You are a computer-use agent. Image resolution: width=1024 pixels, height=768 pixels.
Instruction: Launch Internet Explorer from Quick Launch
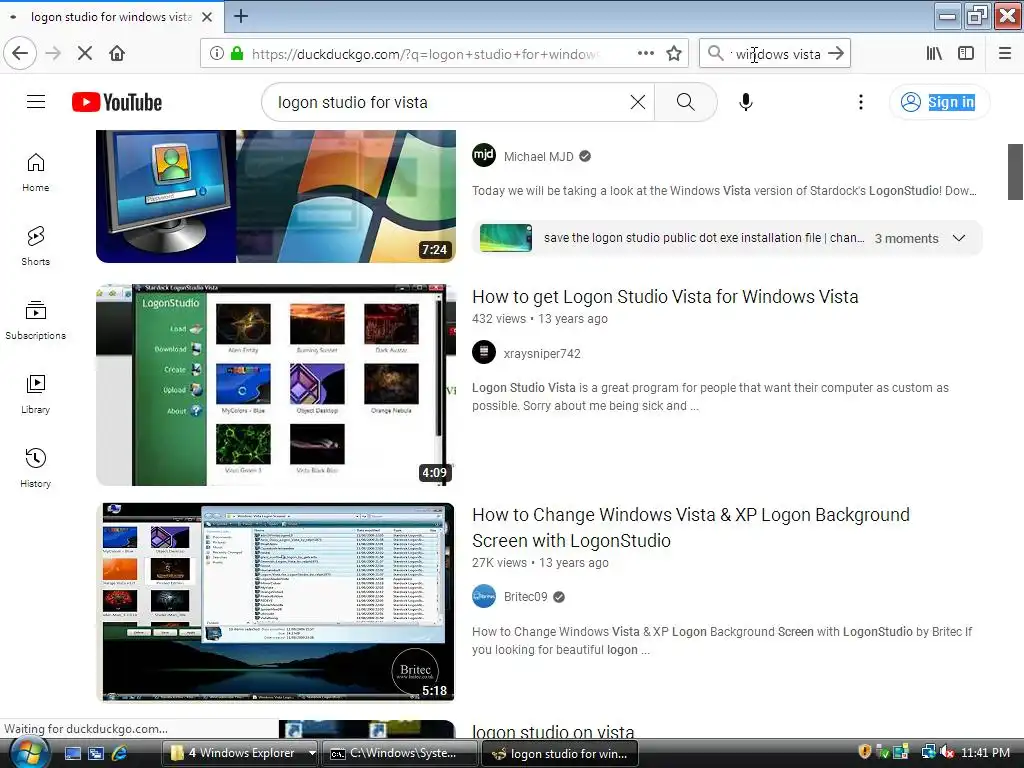119,753
